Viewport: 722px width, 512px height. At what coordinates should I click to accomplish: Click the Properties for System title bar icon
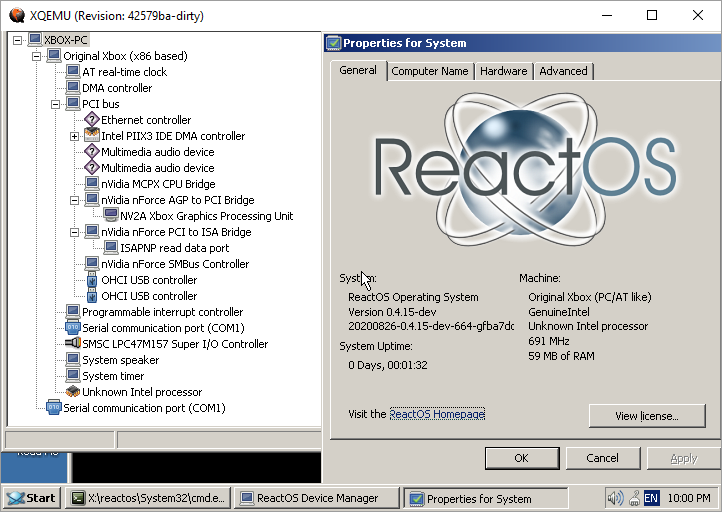[x=333, y=43]
